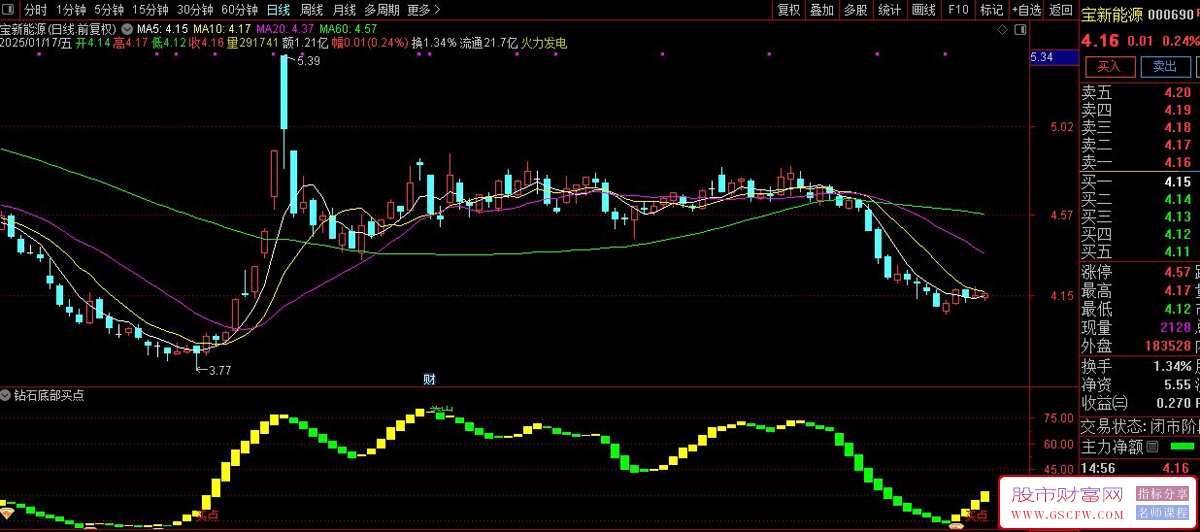Select the 30分钟 timeframe tab
1200x532 pixels.
(195, 9)
